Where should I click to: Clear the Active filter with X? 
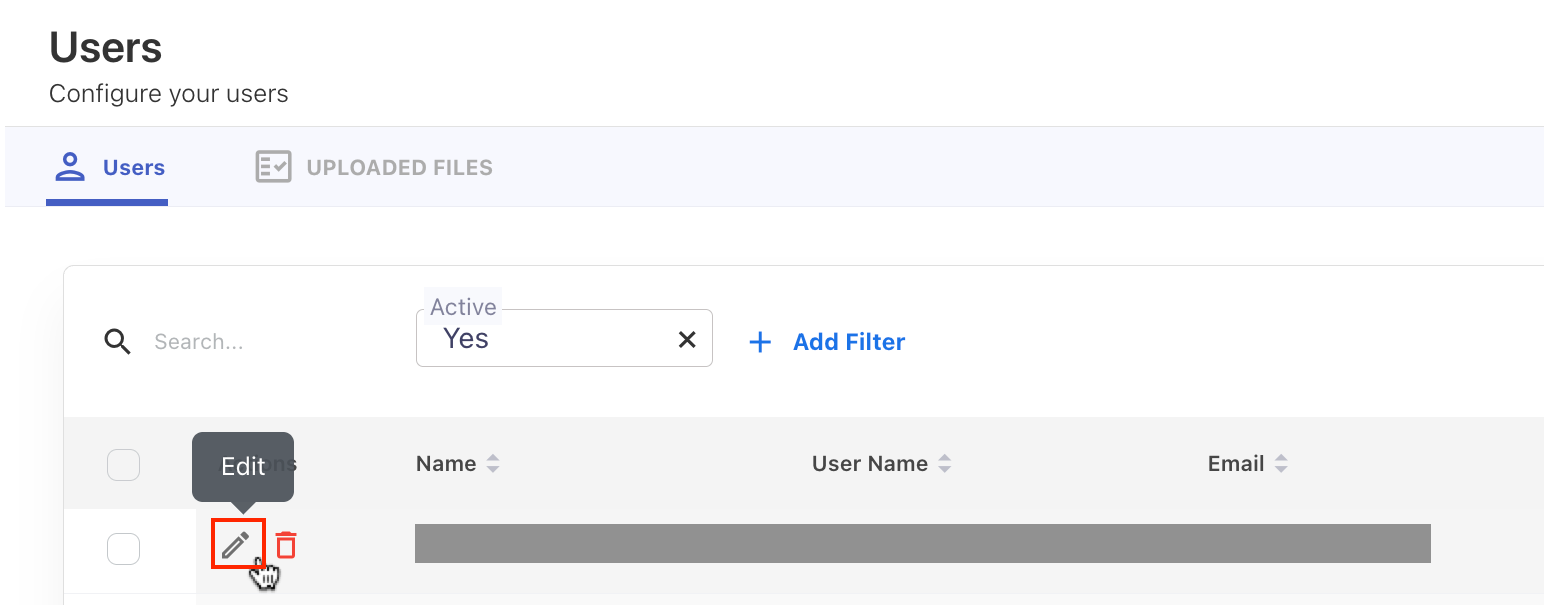pos(687,340)
